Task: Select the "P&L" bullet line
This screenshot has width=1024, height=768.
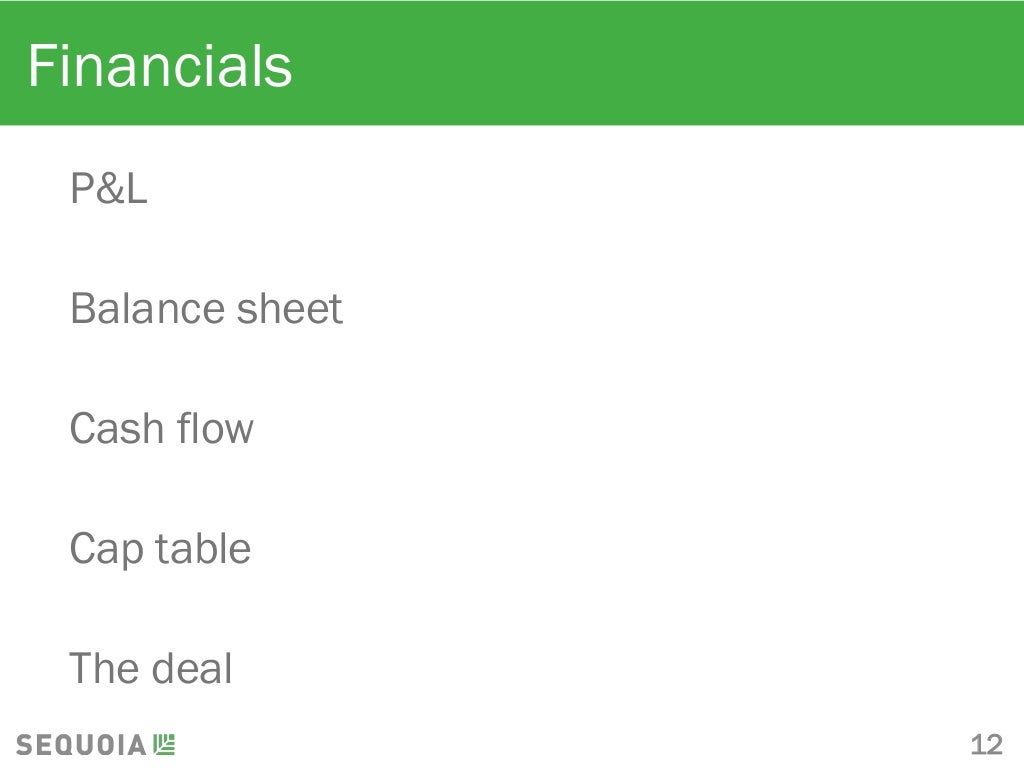Action: click(x=108, y=189)
